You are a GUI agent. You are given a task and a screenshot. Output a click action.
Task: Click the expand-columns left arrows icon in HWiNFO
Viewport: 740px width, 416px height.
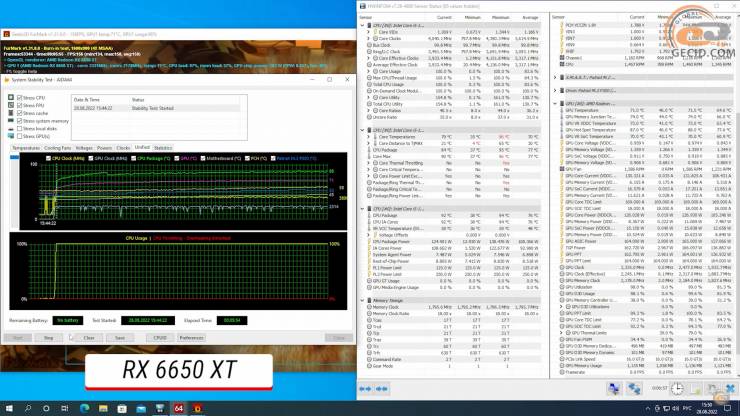pos(365,389)
